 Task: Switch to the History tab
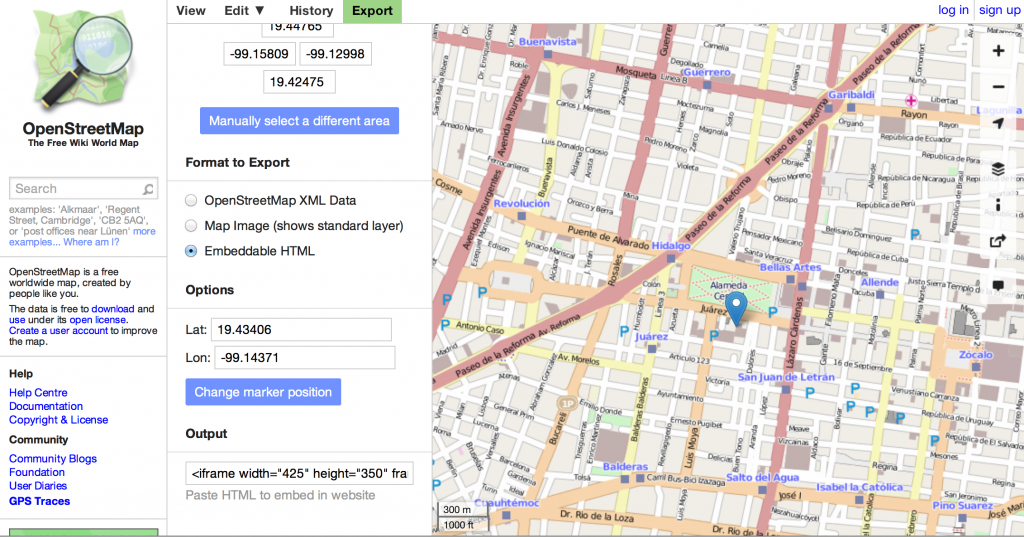tap(311, 11)
